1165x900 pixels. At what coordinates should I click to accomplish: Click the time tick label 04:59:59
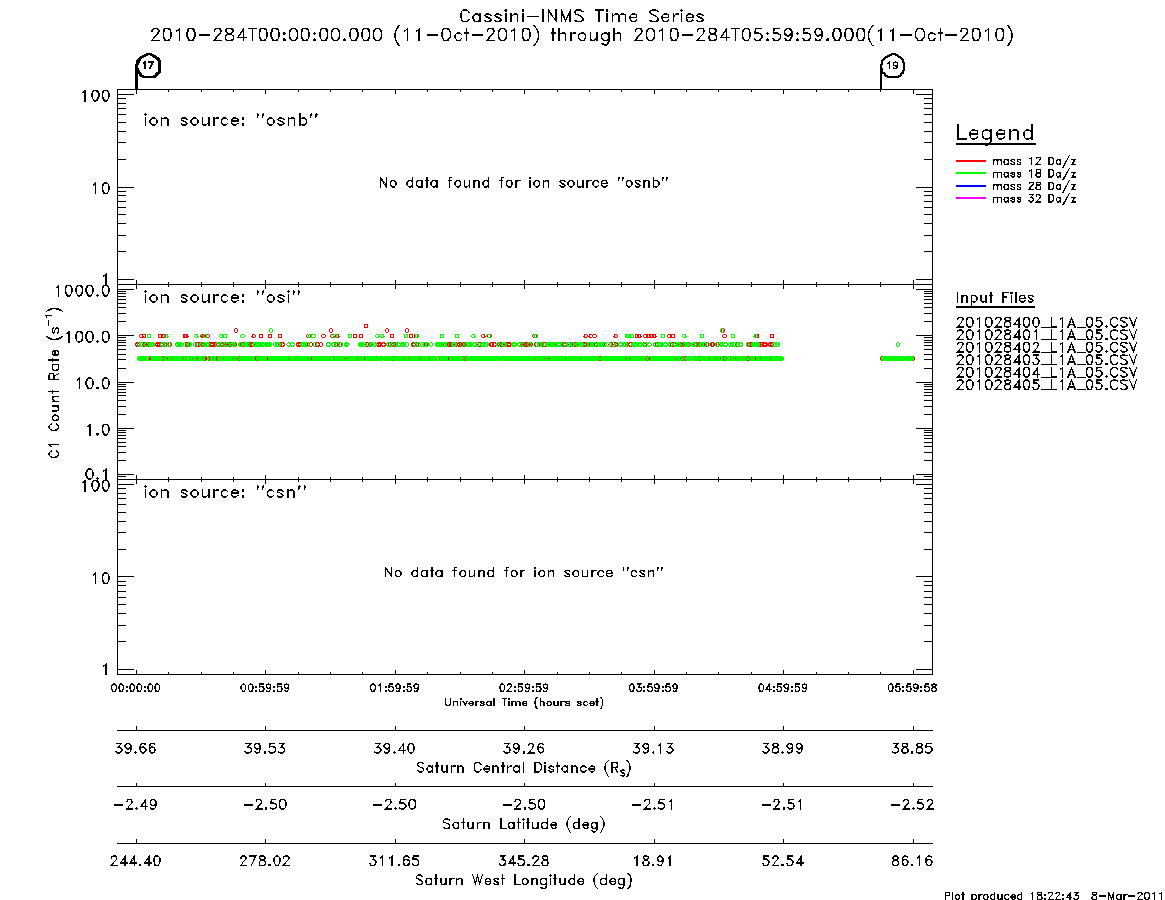782,688
